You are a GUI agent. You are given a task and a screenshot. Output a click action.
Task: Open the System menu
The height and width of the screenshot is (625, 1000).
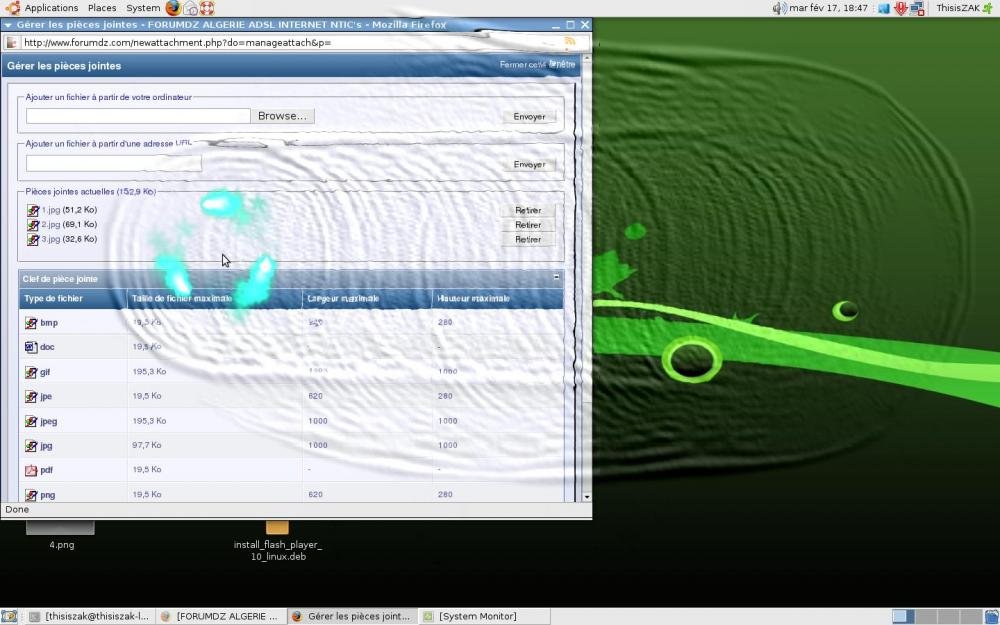pyautogui.click(x=143, y=8)
